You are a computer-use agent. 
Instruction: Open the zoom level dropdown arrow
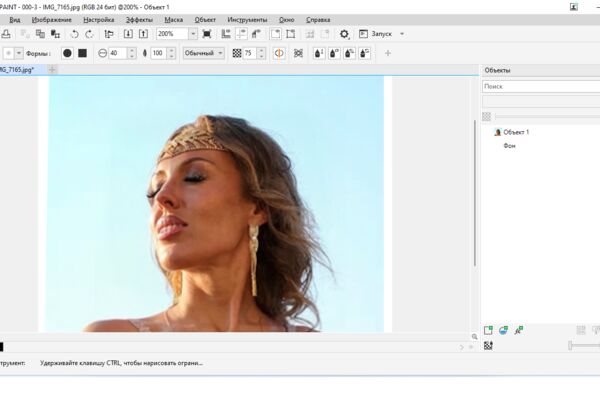(x=193, y=34)
